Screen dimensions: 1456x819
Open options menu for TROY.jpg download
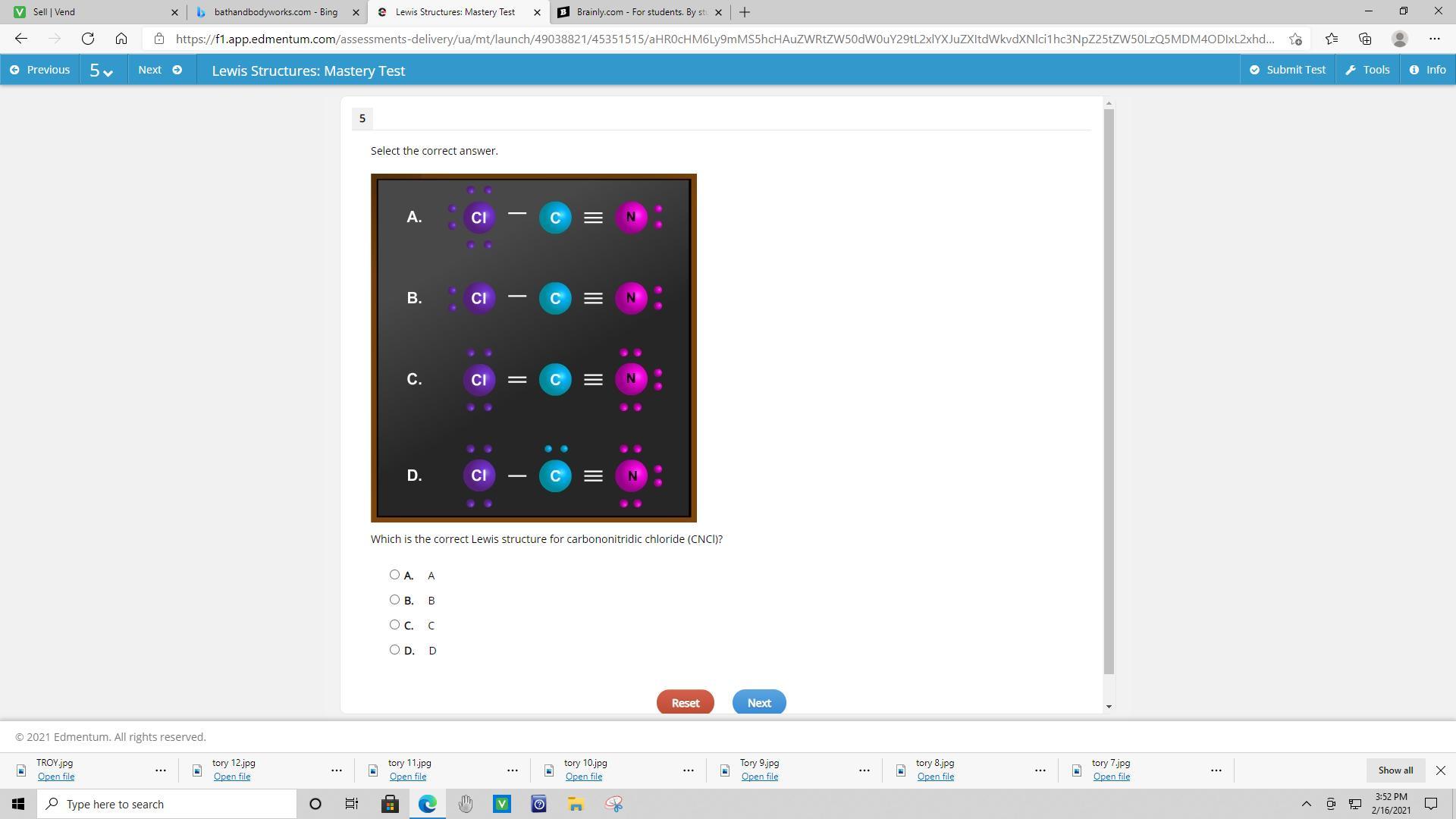click(161, 770)
